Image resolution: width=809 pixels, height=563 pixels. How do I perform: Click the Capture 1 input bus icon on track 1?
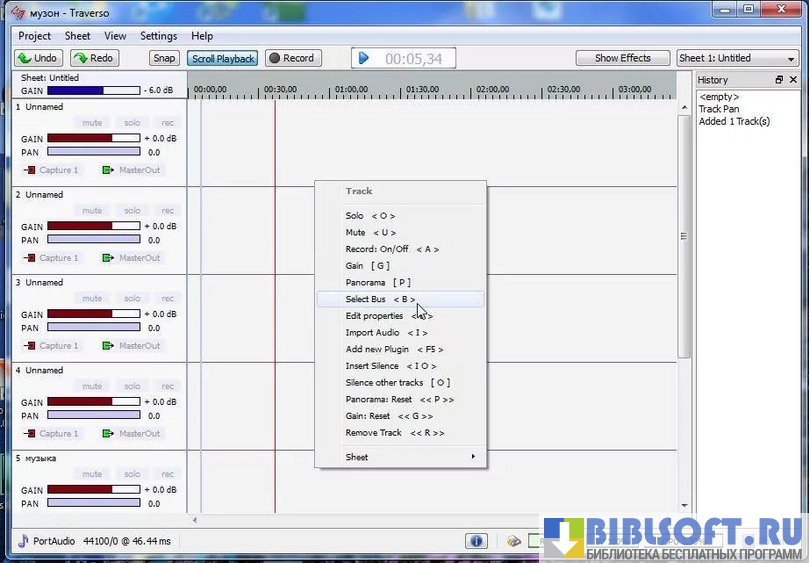[x=29, y=170]
